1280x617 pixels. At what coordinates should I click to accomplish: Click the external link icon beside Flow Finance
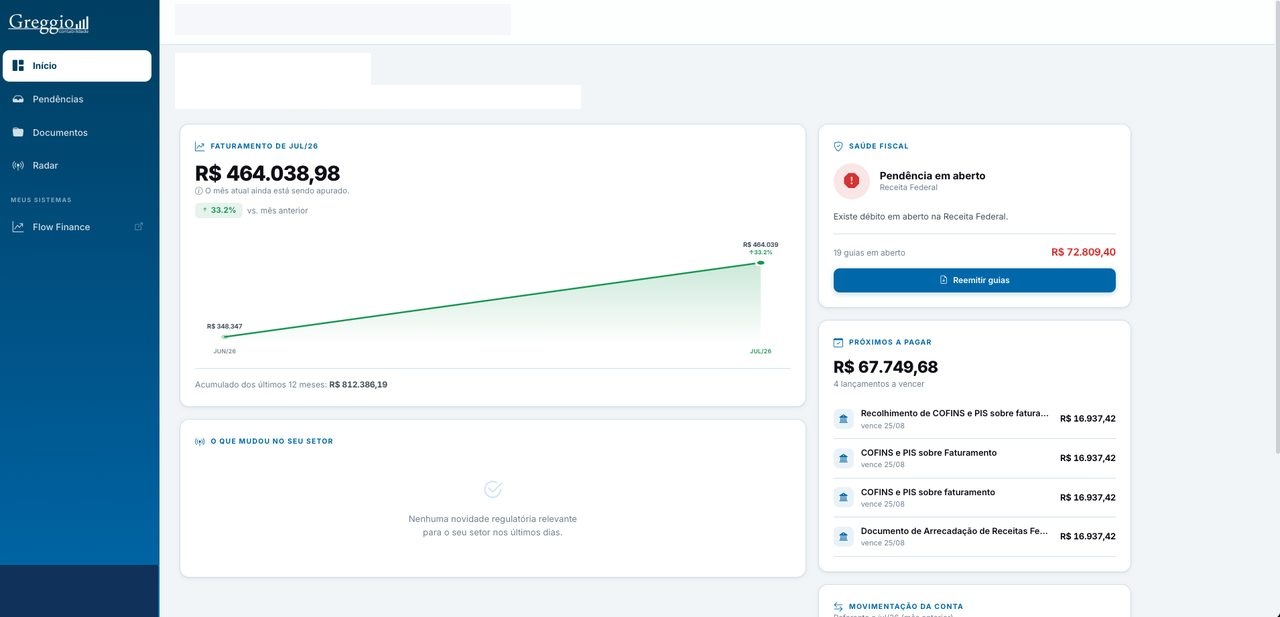139,227
